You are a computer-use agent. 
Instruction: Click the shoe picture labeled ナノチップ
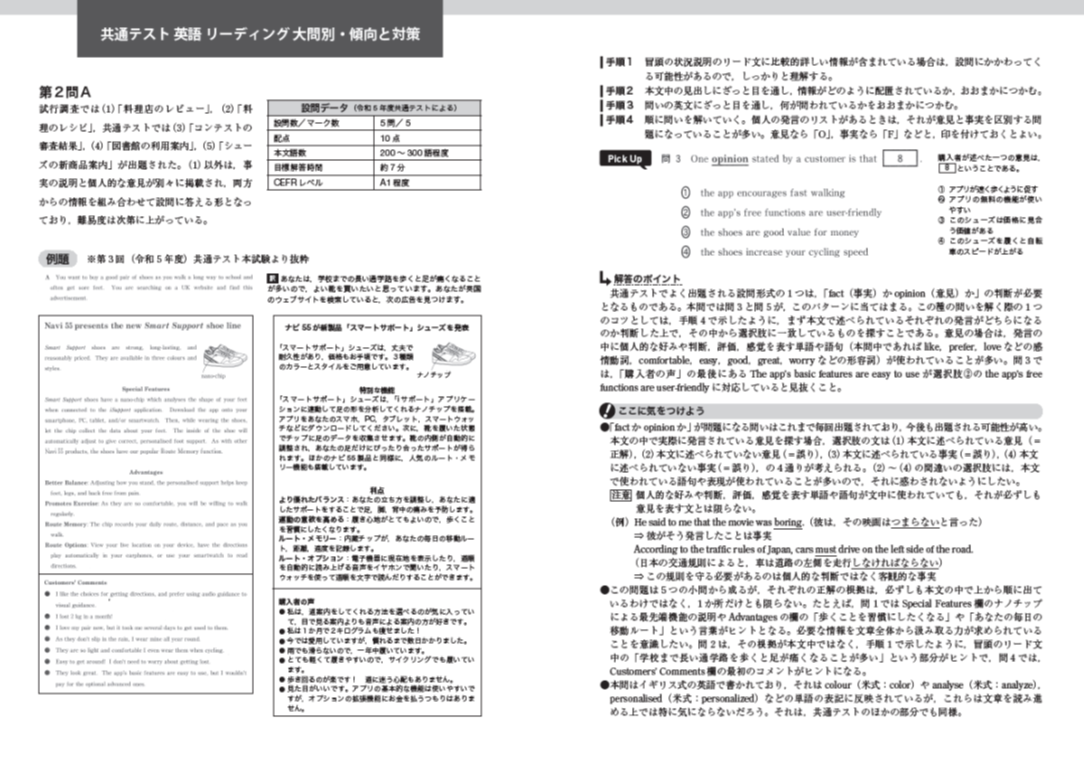click(x=453, y=355)
